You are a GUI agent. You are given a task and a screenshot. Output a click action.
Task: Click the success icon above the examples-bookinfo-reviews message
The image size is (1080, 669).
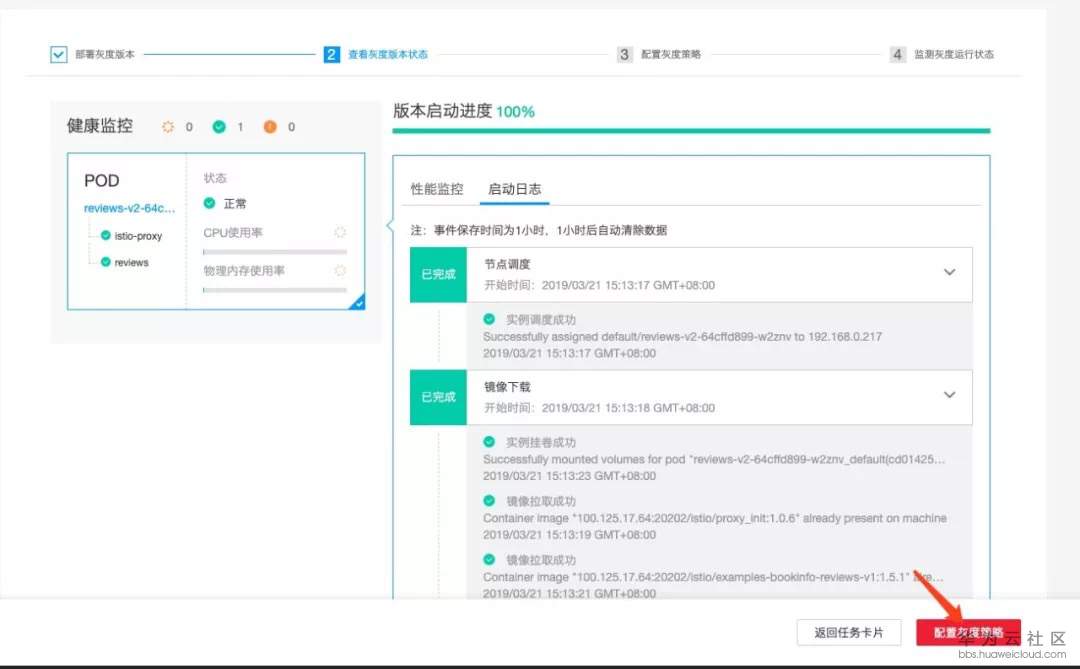click(489, 559)
